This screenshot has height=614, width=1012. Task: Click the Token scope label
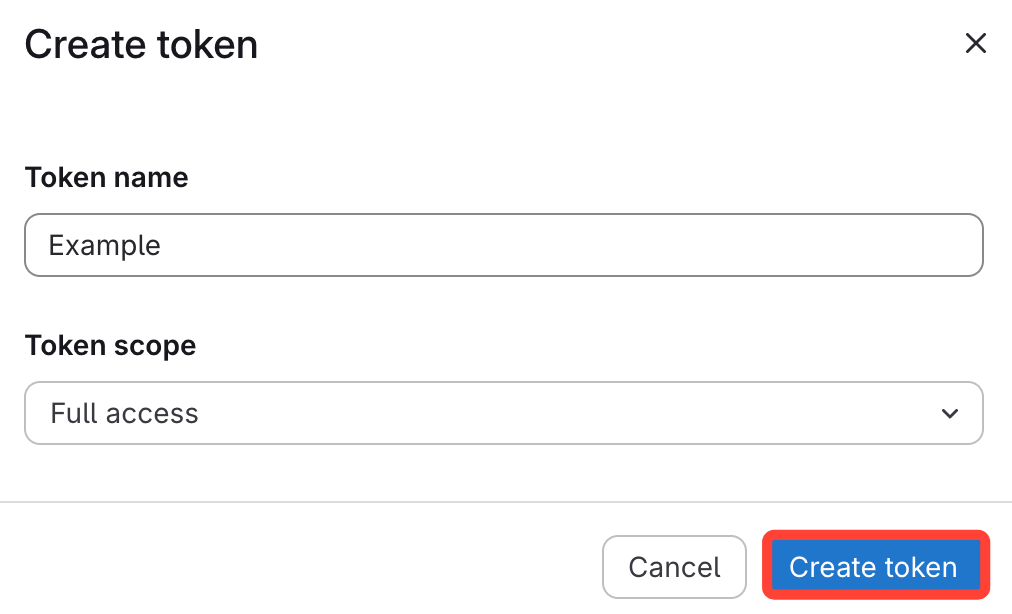pyautogui.click(x=110, y=345)
